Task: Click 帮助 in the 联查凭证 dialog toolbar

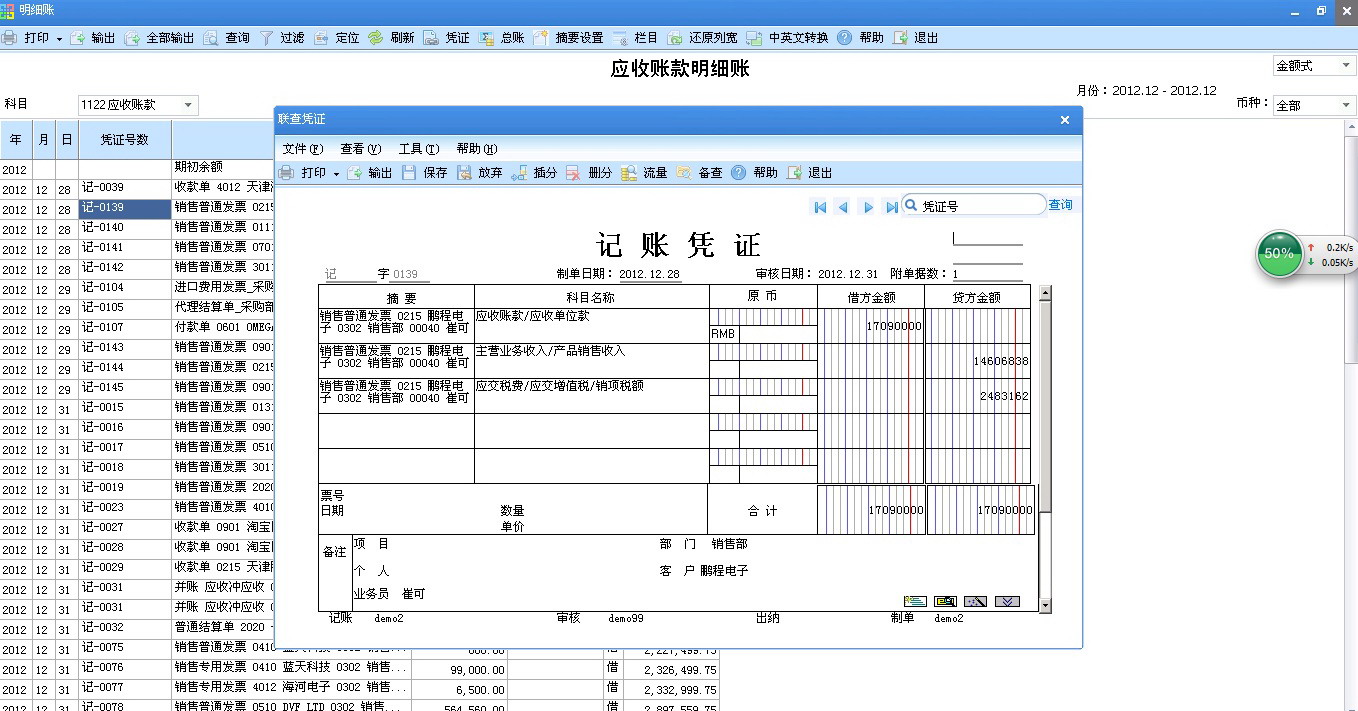Action: point(754,173)
